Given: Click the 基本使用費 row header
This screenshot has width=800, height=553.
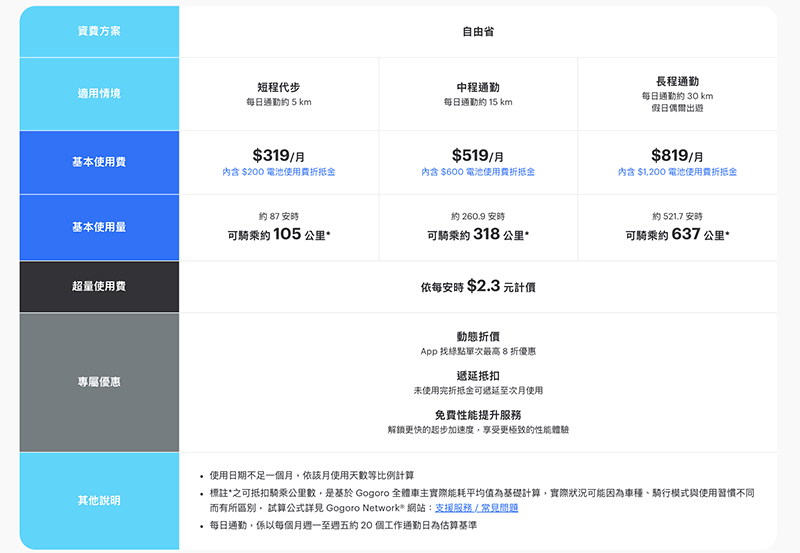Looking at the screenshot, I should 99,162.
